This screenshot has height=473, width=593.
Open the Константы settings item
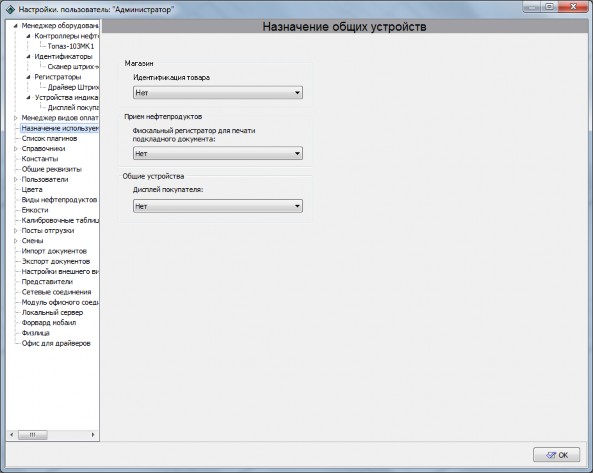click(40, 159)
